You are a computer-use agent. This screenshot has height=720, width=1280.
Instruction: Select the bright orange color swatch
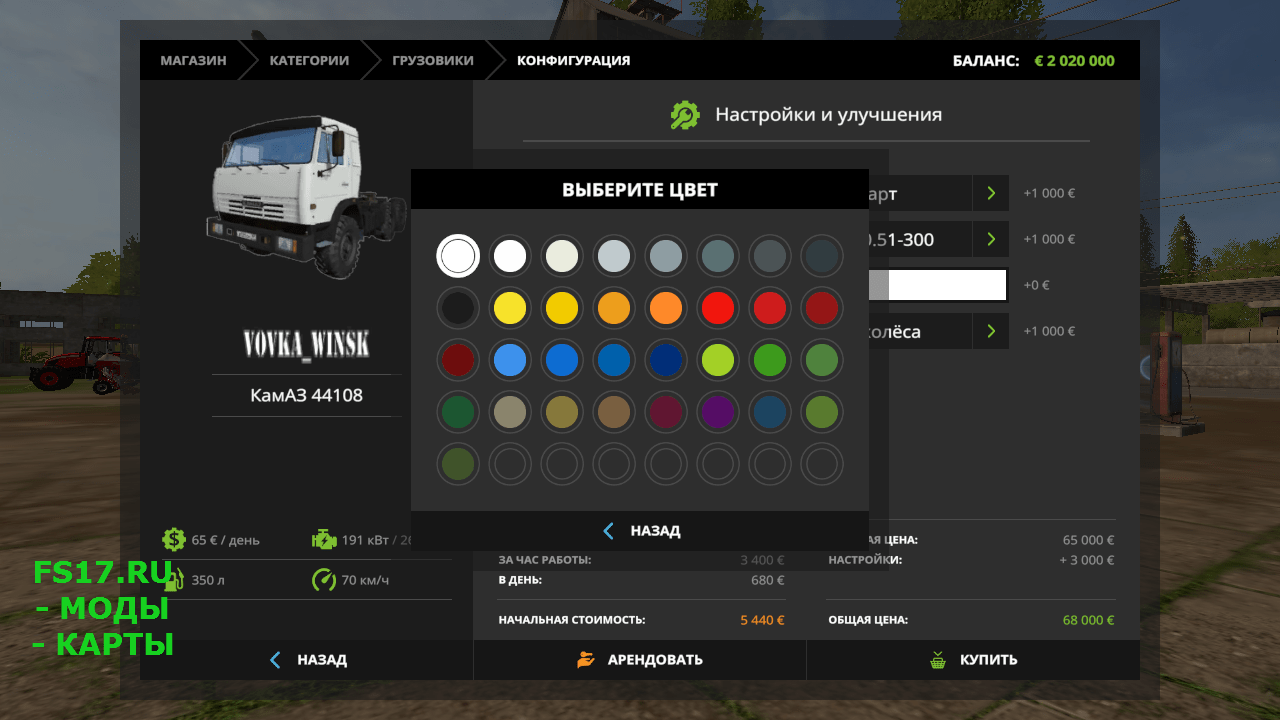tap(666, 308)
